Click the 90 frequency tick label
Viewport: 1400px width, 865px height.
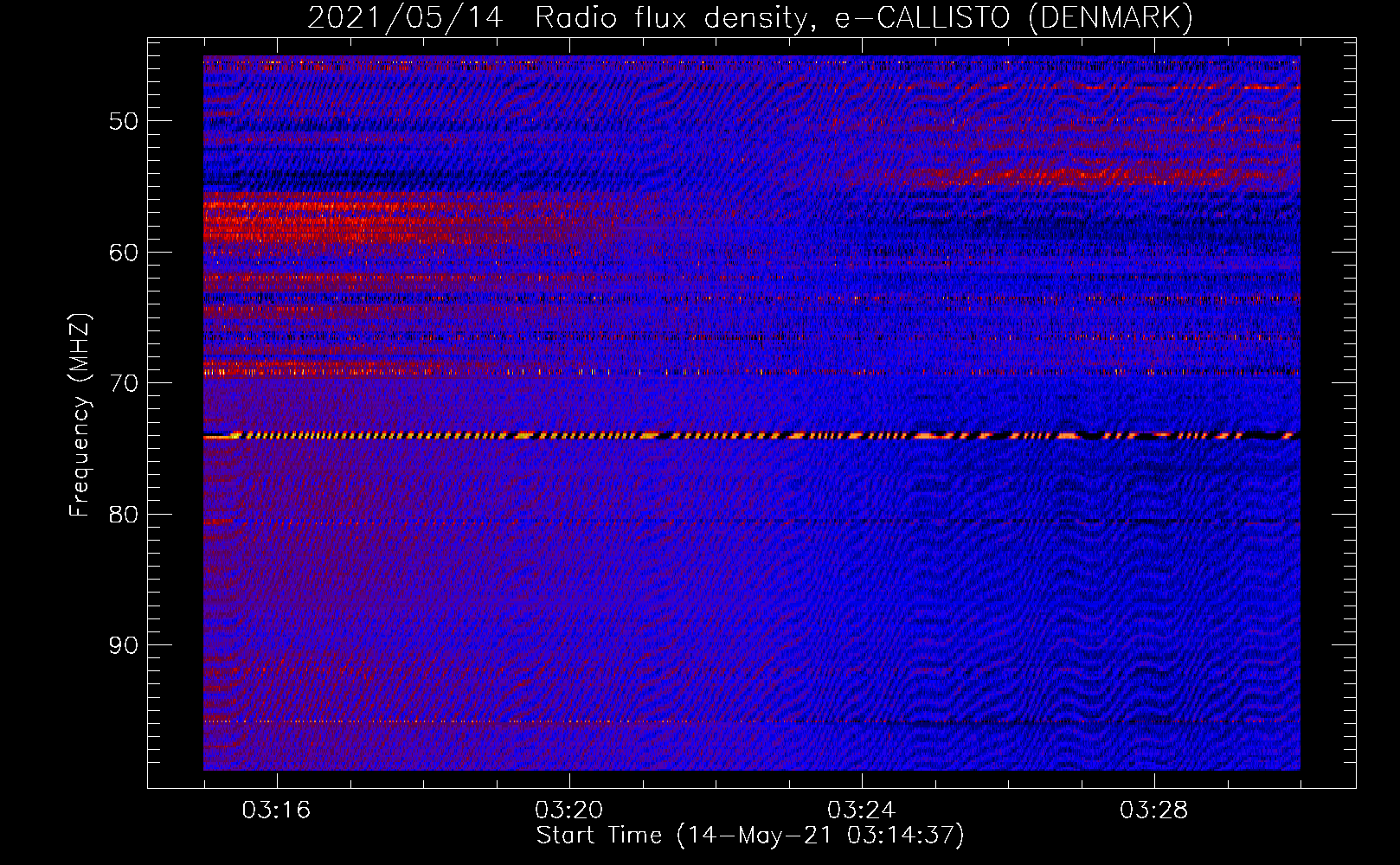coord(124,646)
